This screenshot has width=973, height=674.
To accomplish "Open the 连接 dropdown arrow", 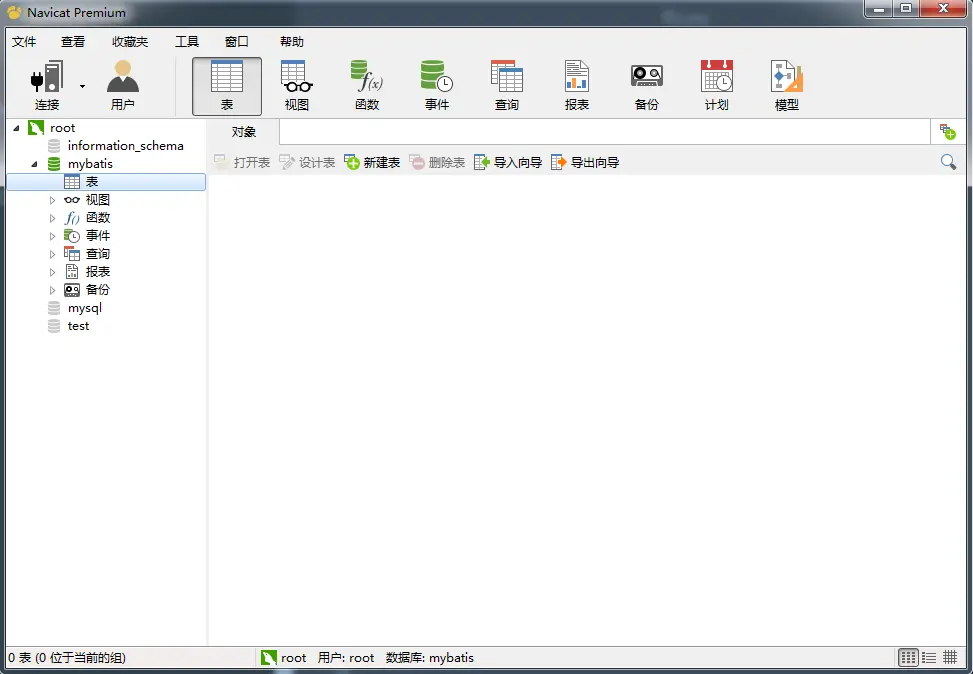I will (82, 86).
